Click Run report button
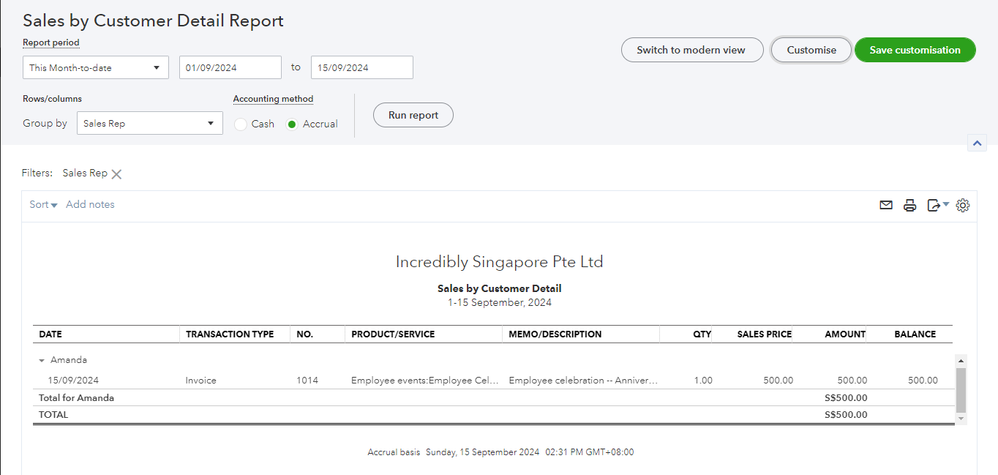The image size is (998, 475). coord(413,115)
